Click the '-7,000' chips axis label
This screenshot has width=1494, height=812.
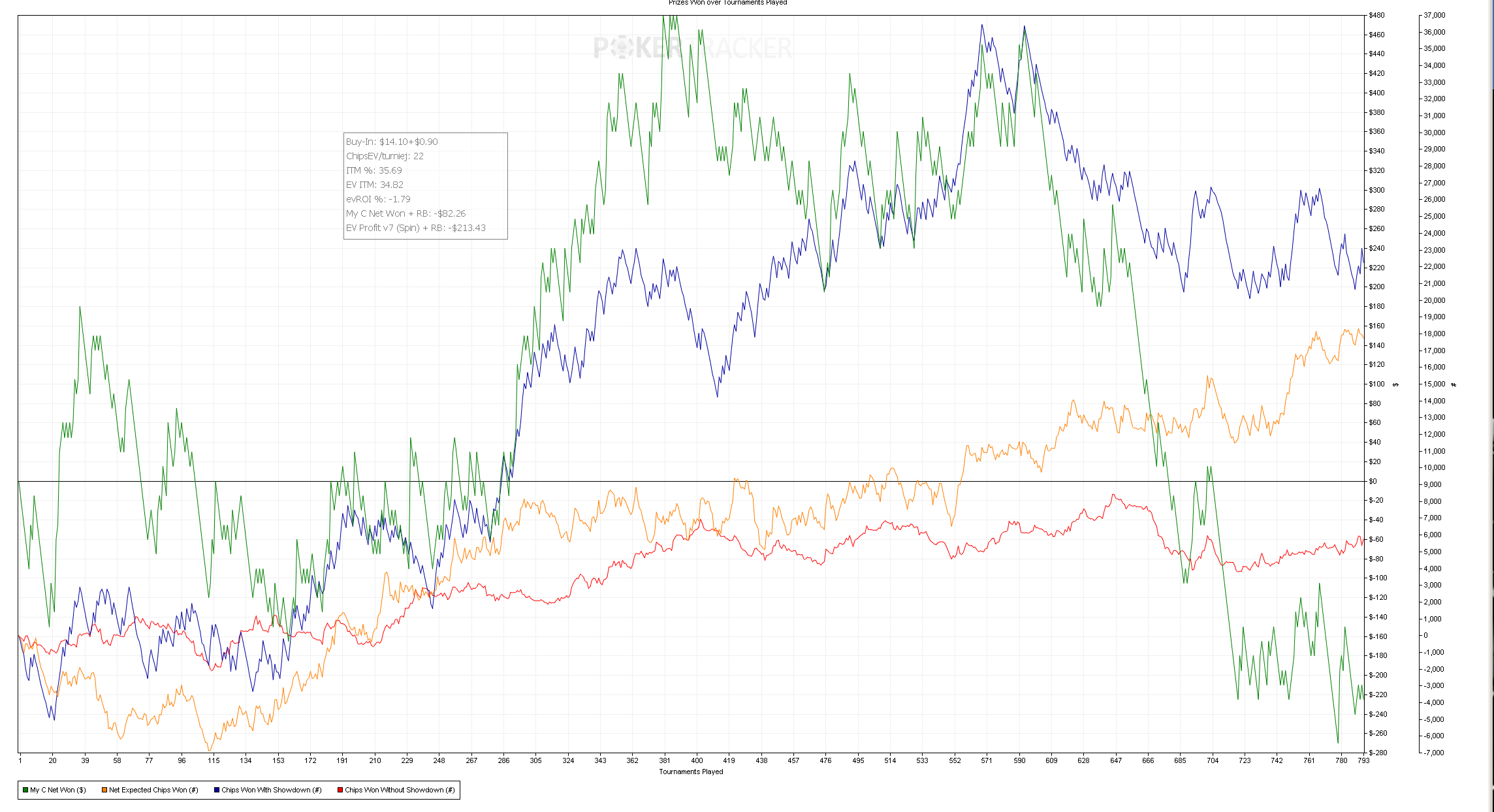1434,753
